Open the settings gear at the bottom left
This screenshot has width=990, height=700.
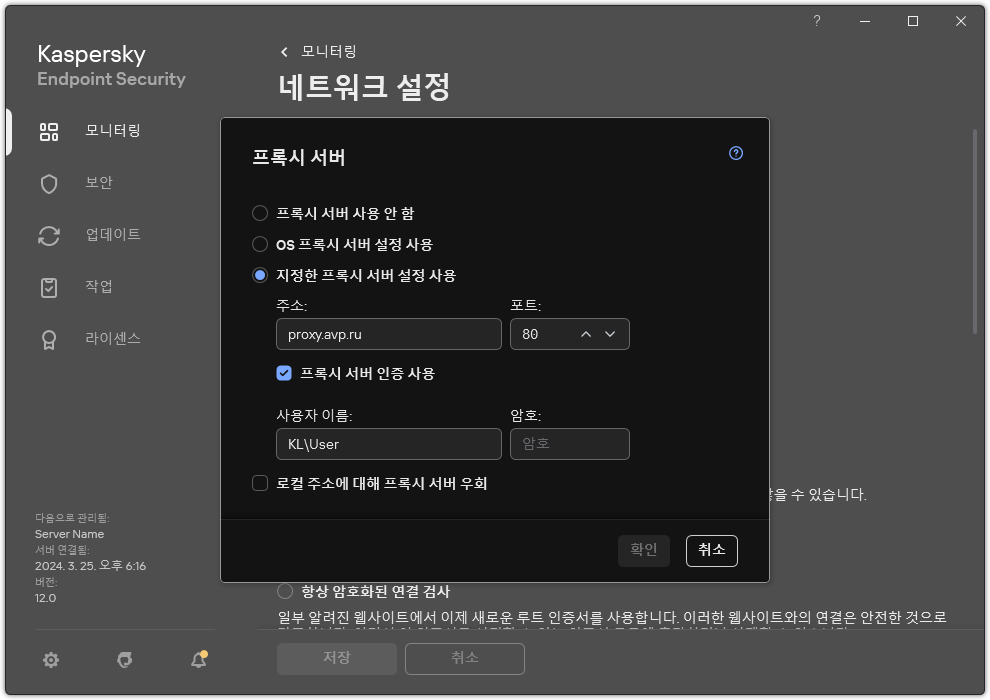pos(50,660)
